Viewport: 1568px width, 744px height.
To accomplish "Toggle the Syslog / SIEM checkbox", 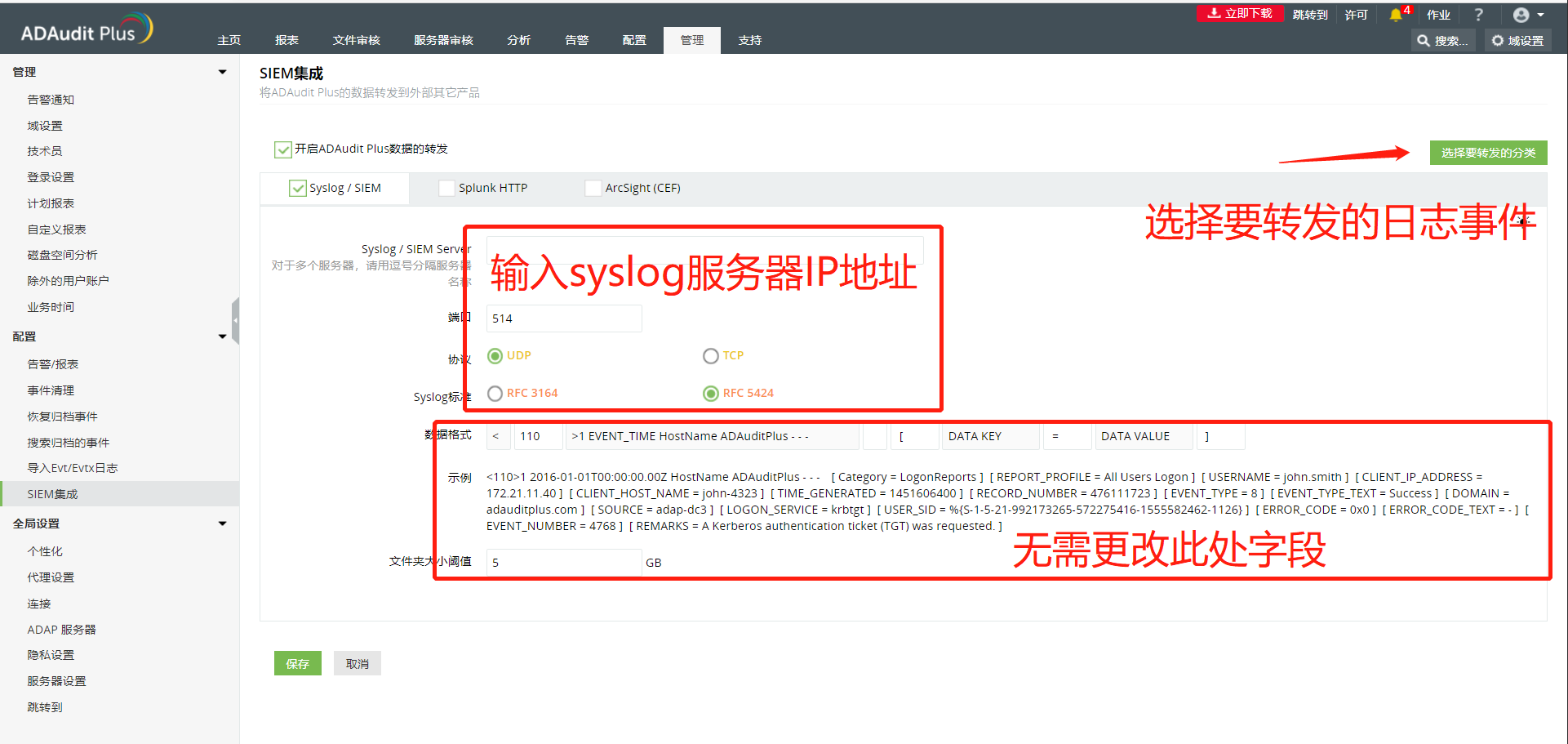I will tap(297, 189).
